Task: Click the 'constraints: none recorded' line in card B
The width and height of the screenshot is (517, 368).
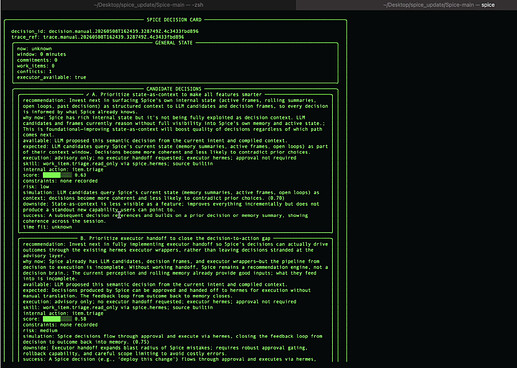Action: point(60,325)
